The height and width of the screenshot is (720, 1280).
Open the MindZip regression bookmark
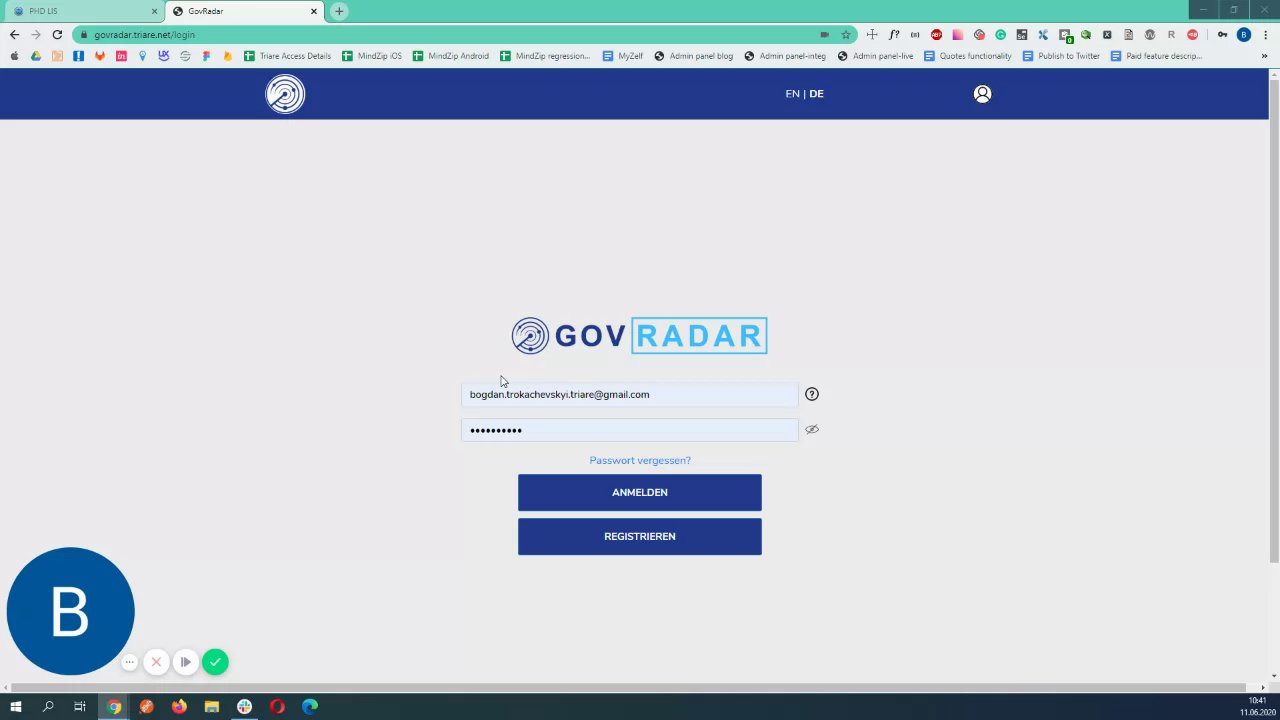545,56
